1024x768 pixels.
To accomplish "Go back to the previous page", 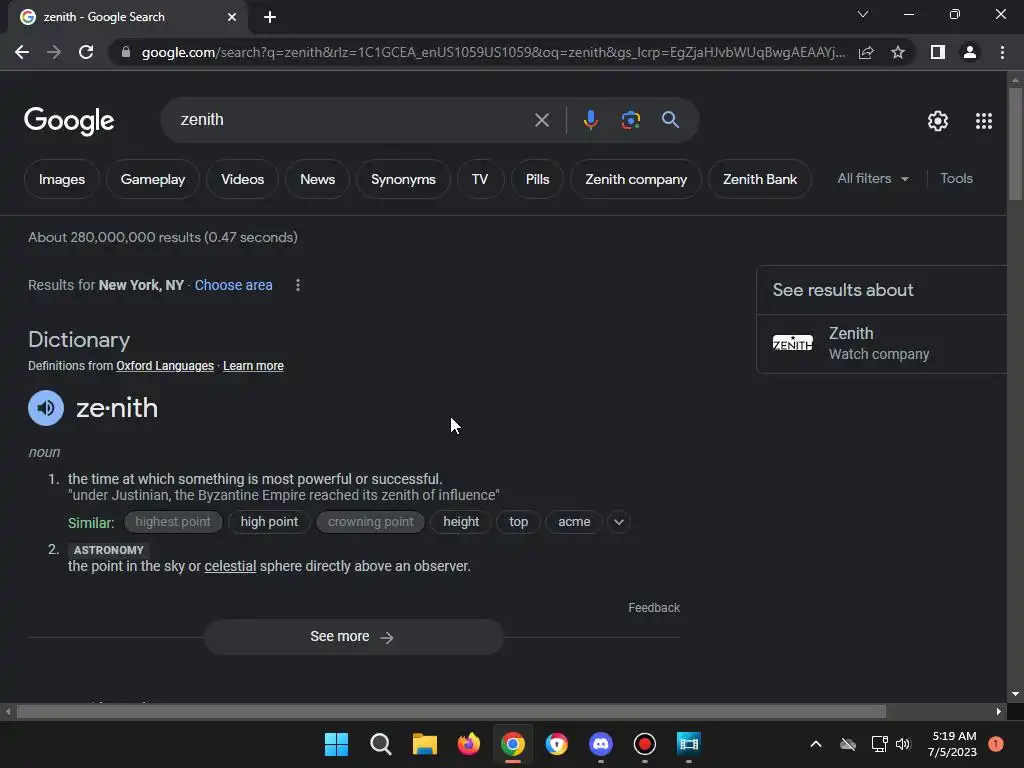I will tap(22, 52).
